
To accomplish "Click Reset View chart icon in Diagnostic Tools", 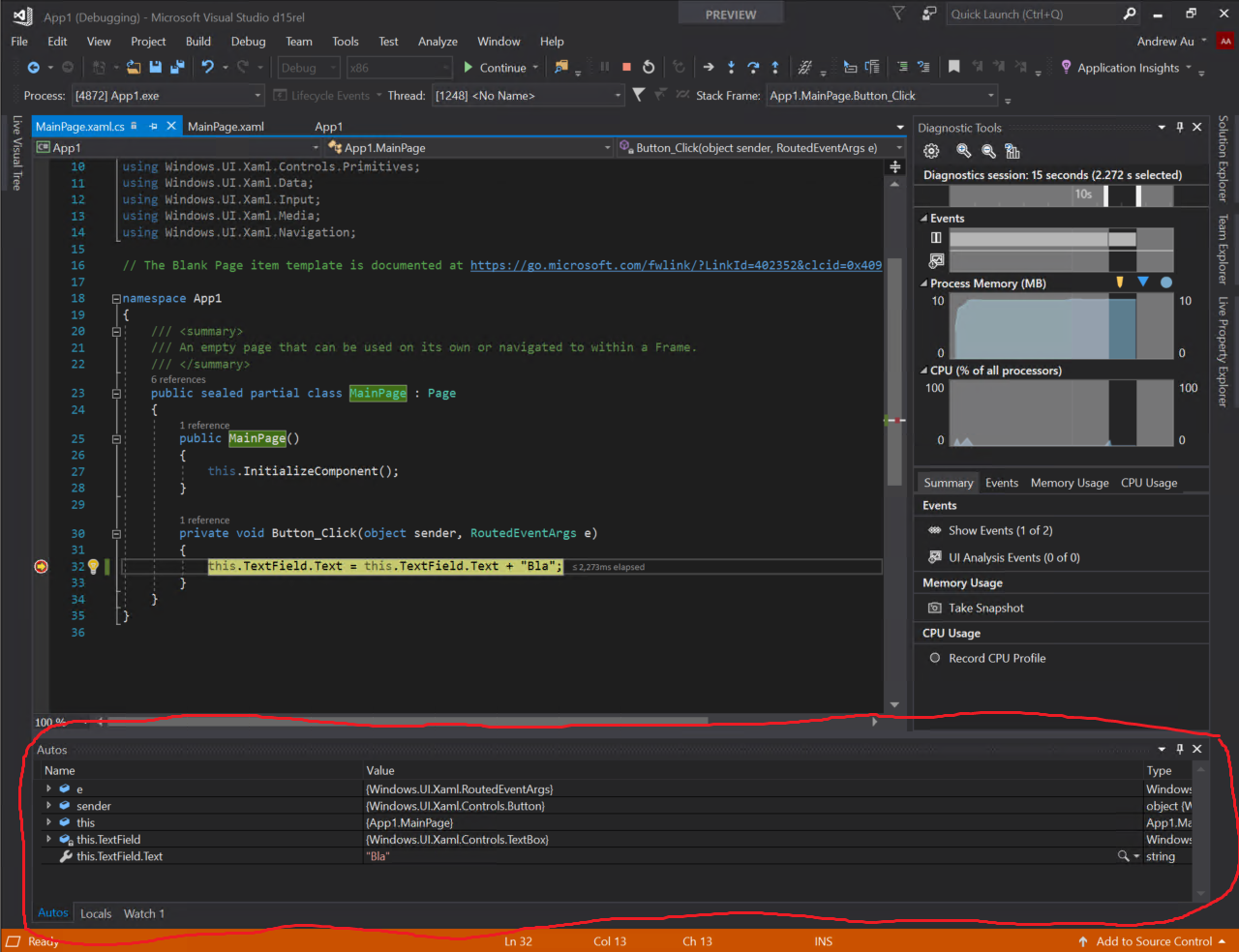I will [1012, 151].
